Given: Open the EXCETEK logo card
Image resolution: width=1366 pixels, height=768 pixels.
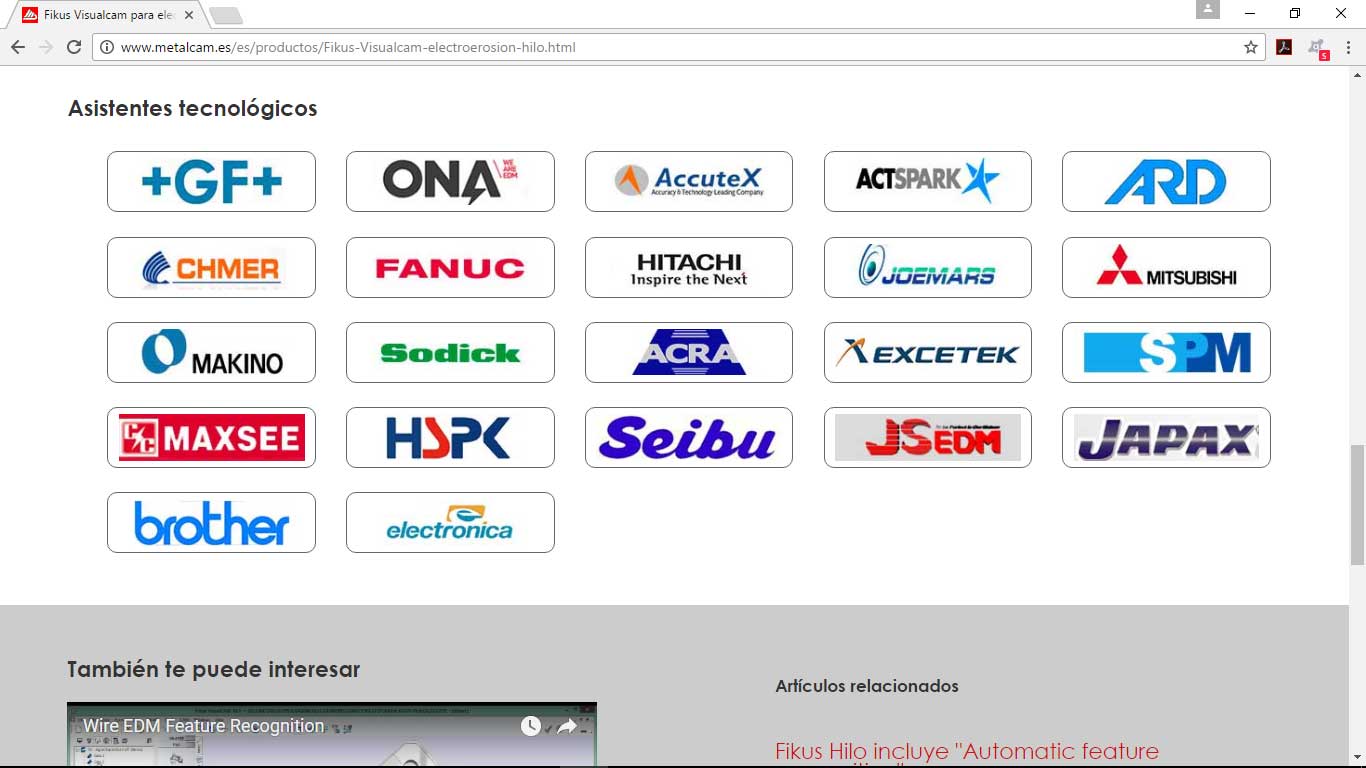Looking at the screenshot, I should point(928,352).
